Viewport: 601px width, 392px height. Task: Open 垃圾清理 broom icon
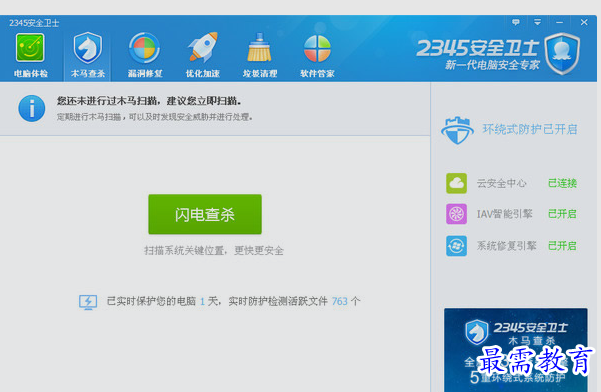(259, 48)
